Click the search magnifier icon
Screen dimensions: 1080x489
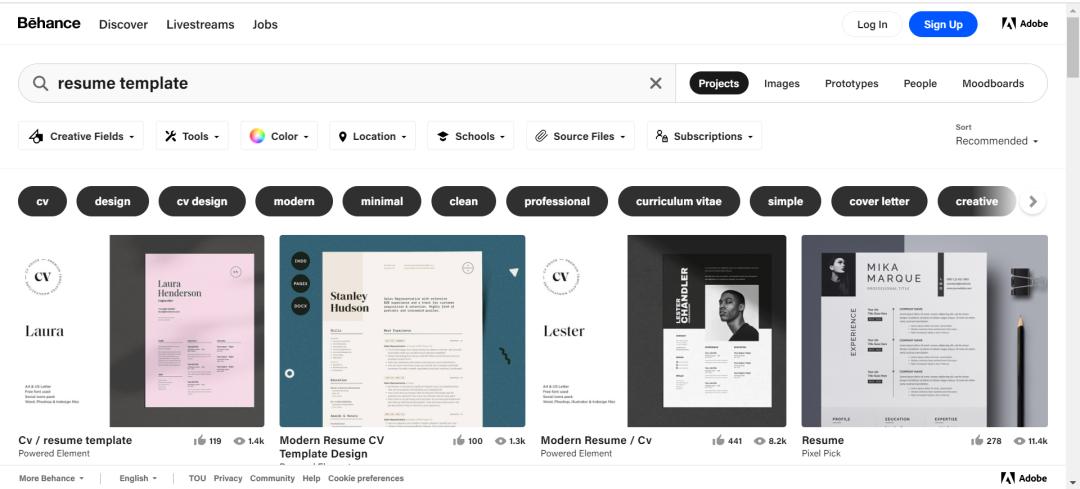point(41,83)
